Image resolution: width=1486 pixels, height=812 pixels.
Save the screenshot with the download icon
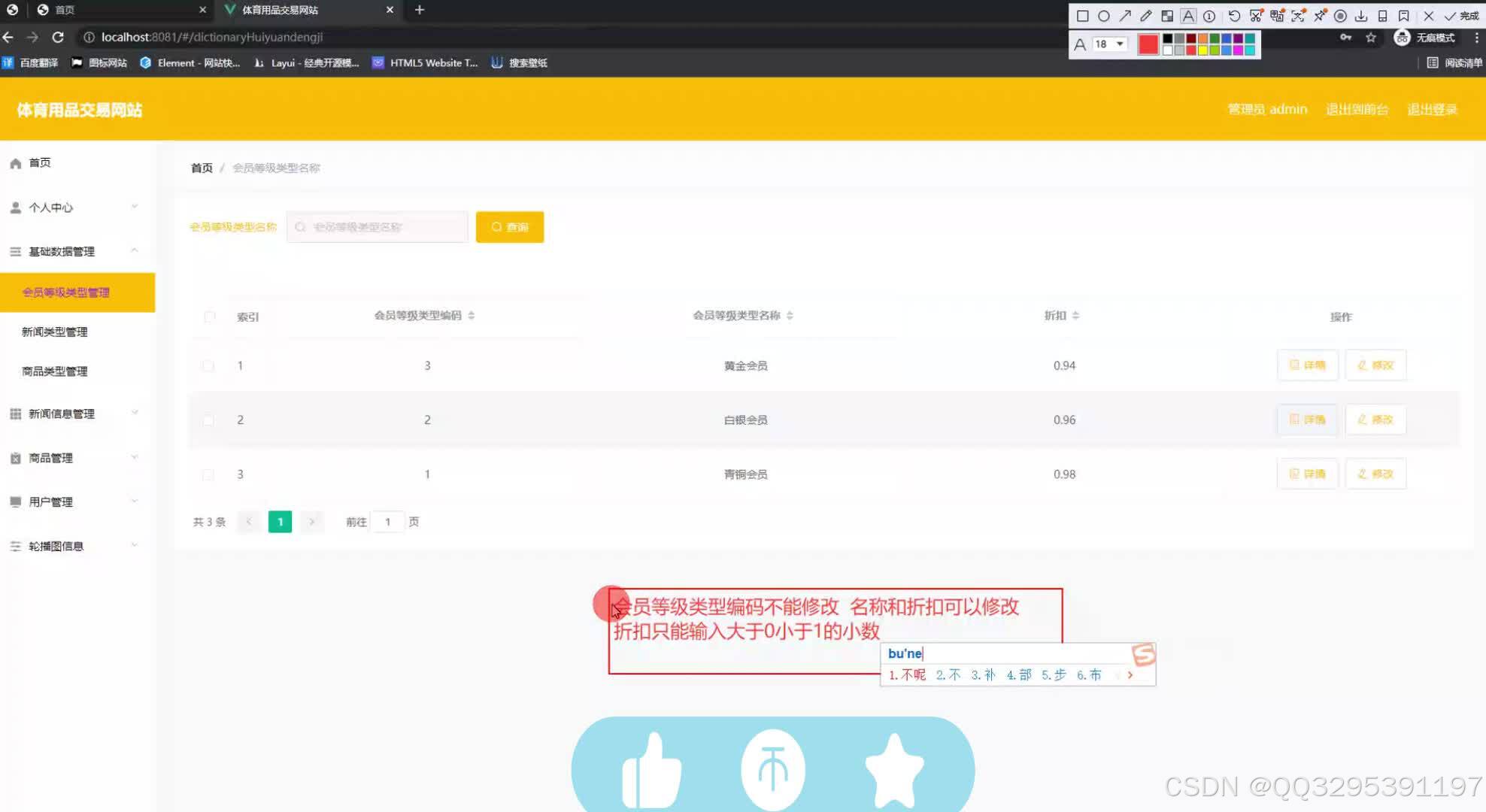[1361, 16]
